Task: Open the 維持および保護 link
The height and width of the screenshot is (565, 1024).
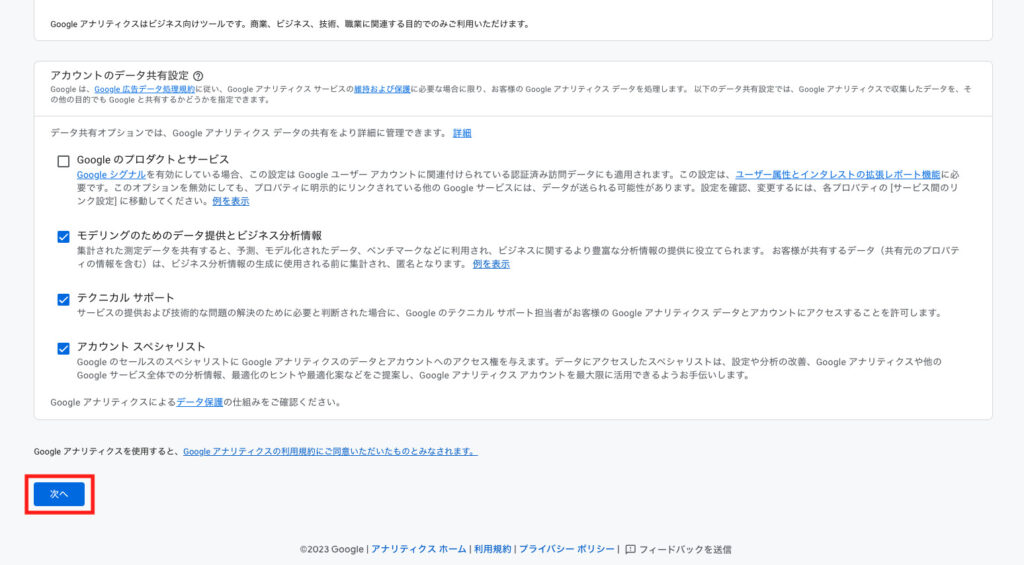Action: coord(382,89)
